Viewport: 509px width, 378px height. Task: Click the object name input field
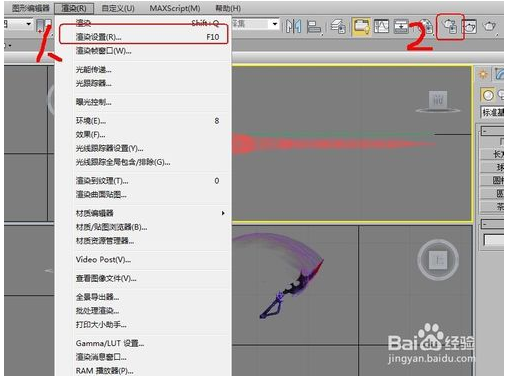(494, 240)
